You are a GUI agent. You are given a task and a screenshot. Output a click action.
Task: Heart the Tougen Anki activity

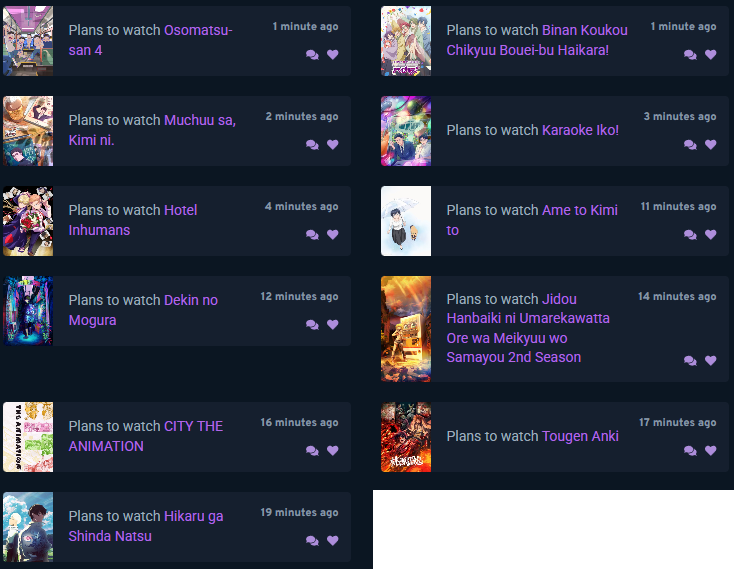pos(711,451)
